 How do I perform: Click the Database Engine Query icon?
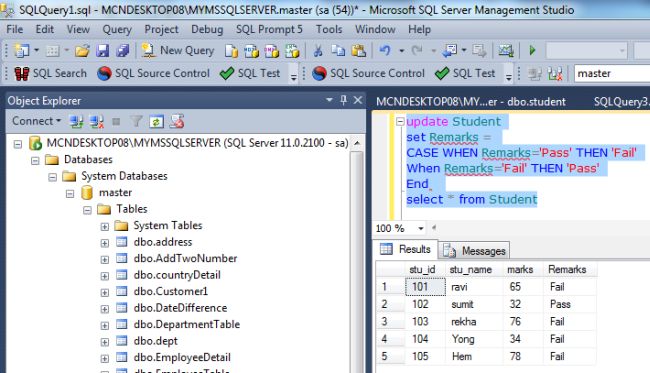tap(231, 51)
